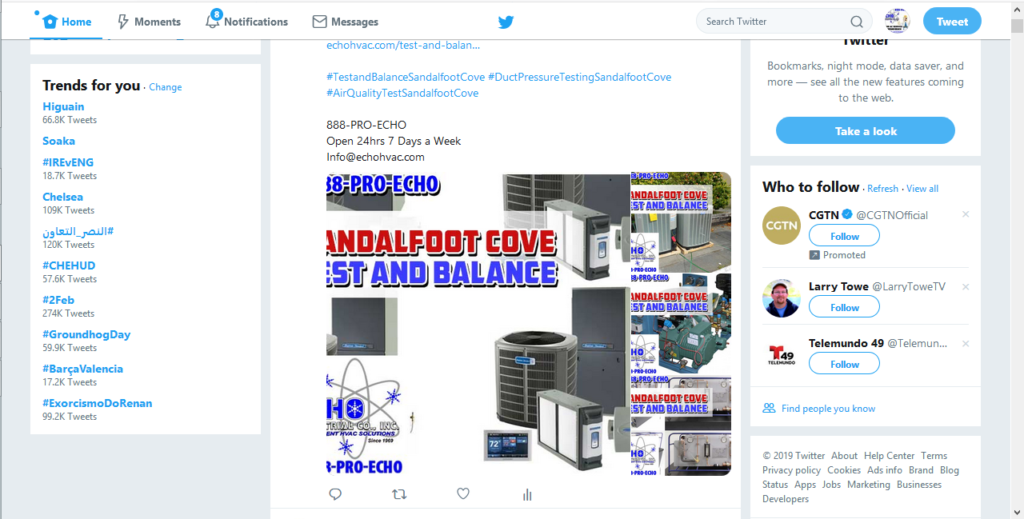Image resolution: width=1024 pixels, height=519 pixels.
Task: Dismiss the Telemundo 49 suggestion
Action: point(965,343)
